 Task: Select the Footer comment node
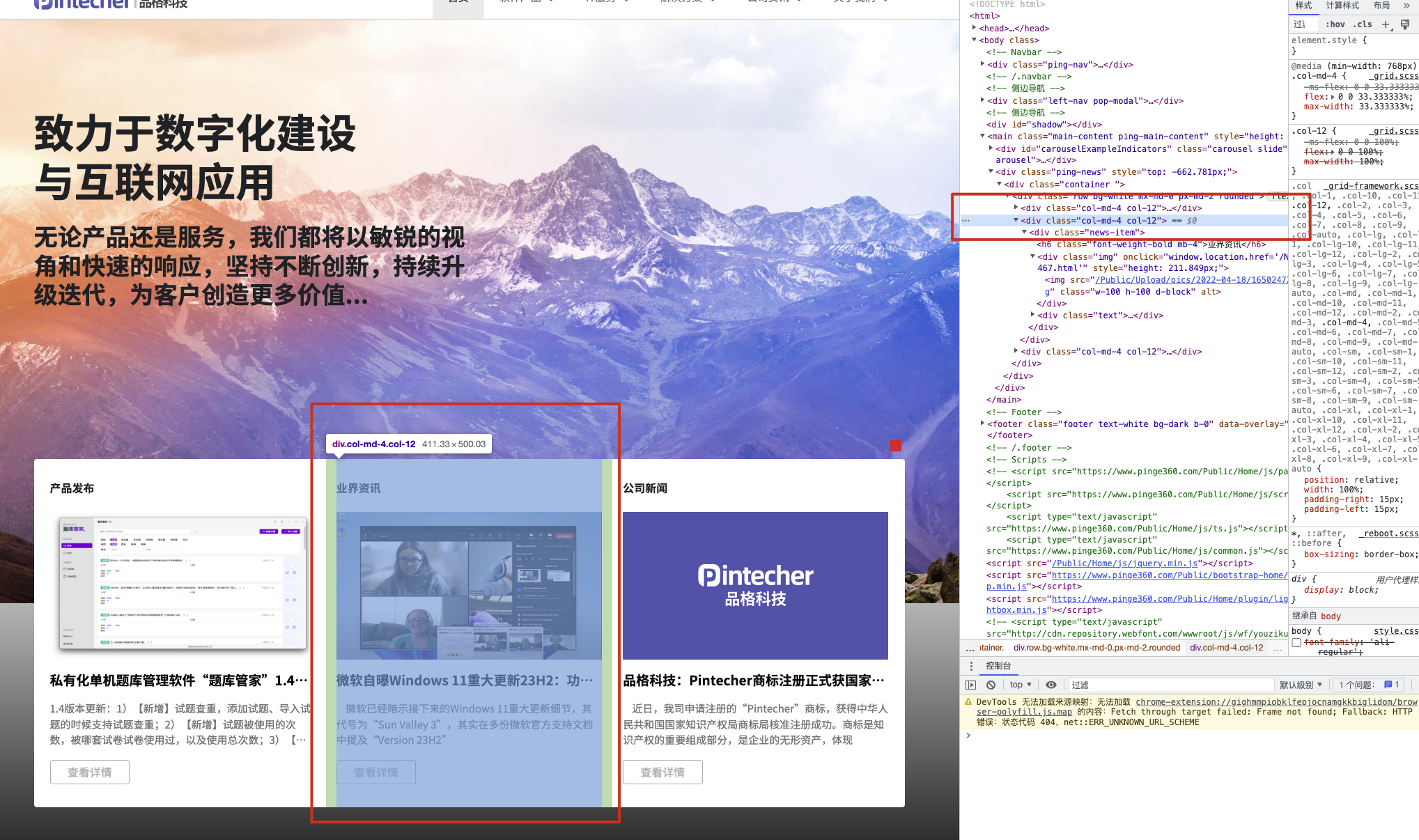(1024, 412)
